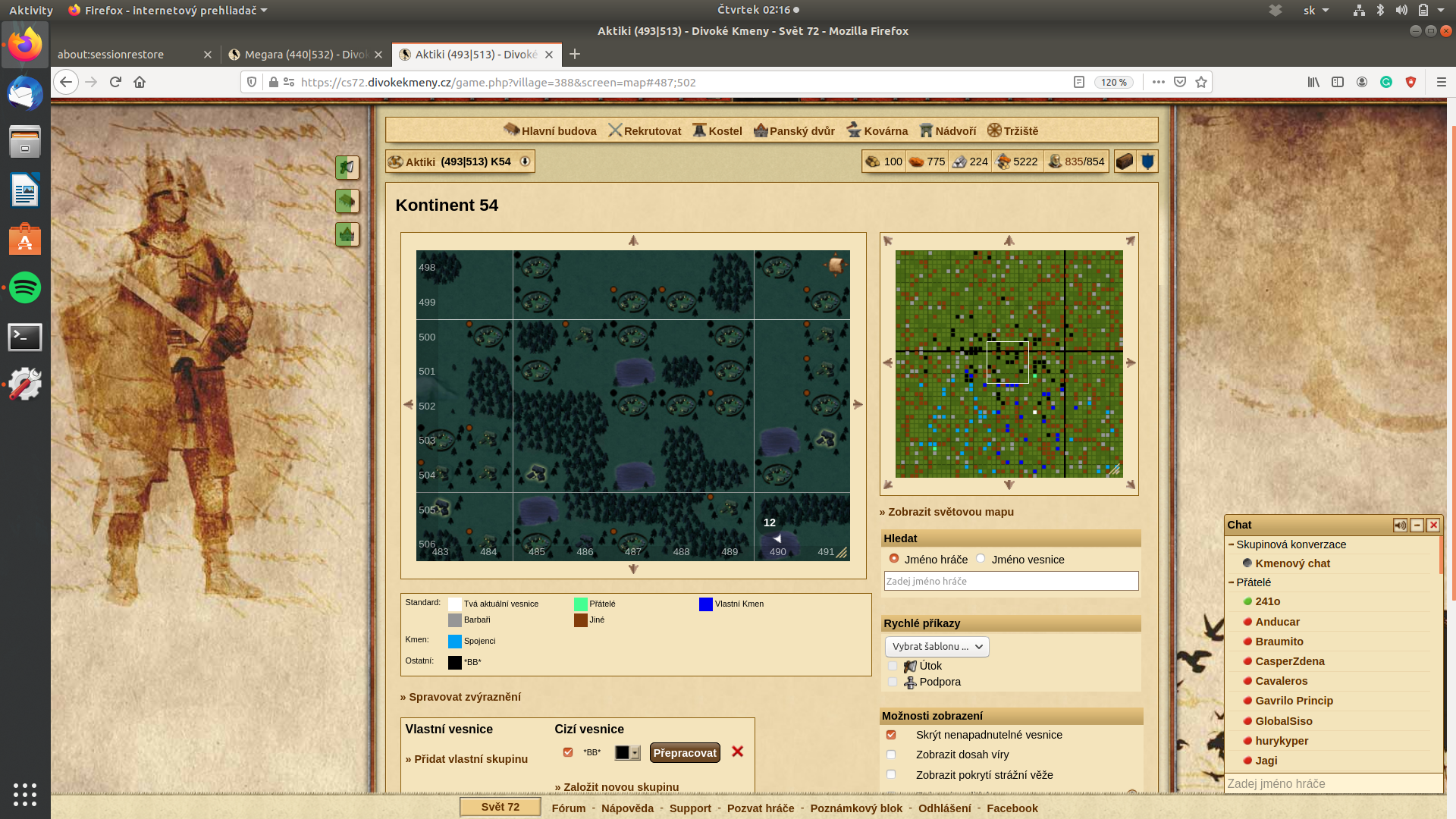
Task: Open Nápověda footer link
Action: [627, 808]
